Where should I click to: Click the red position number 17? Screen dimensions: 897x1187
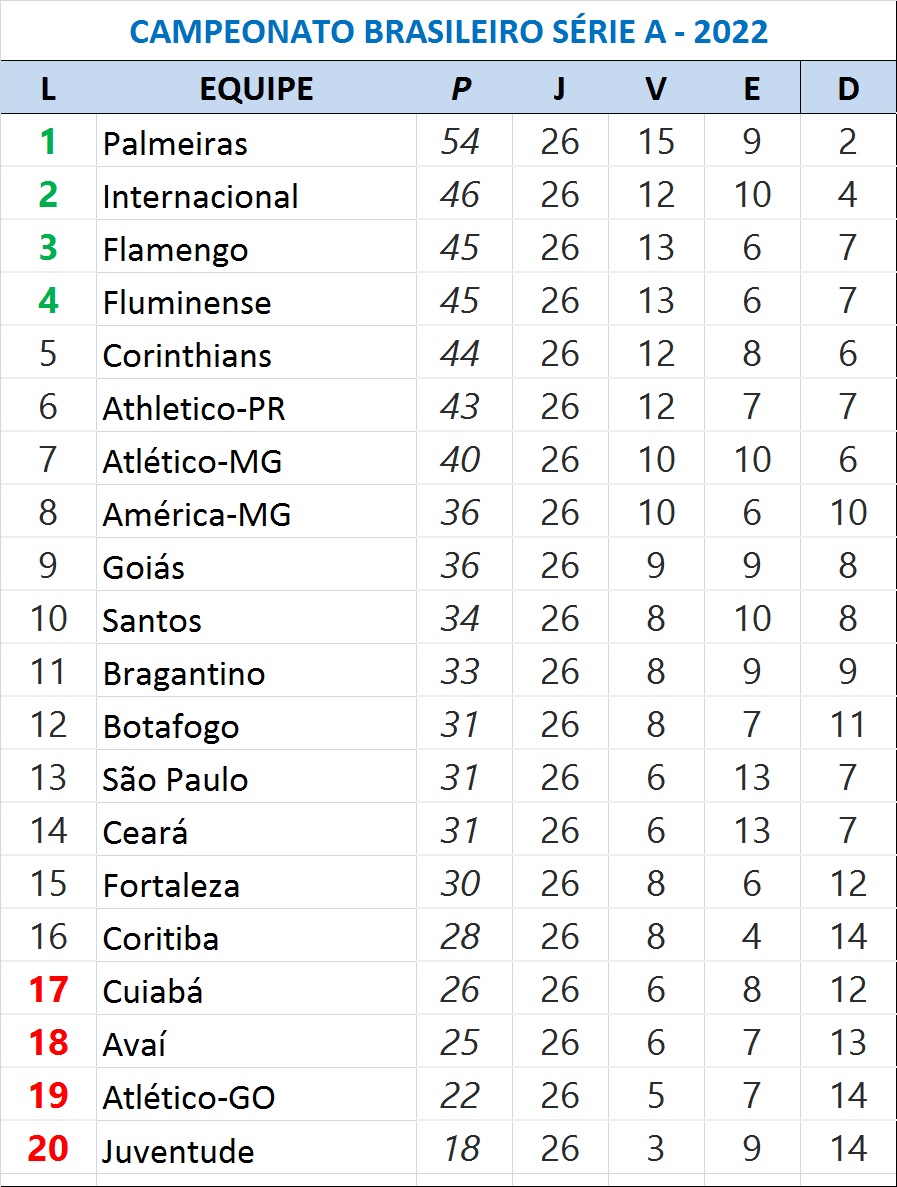(x=48, y=989)
